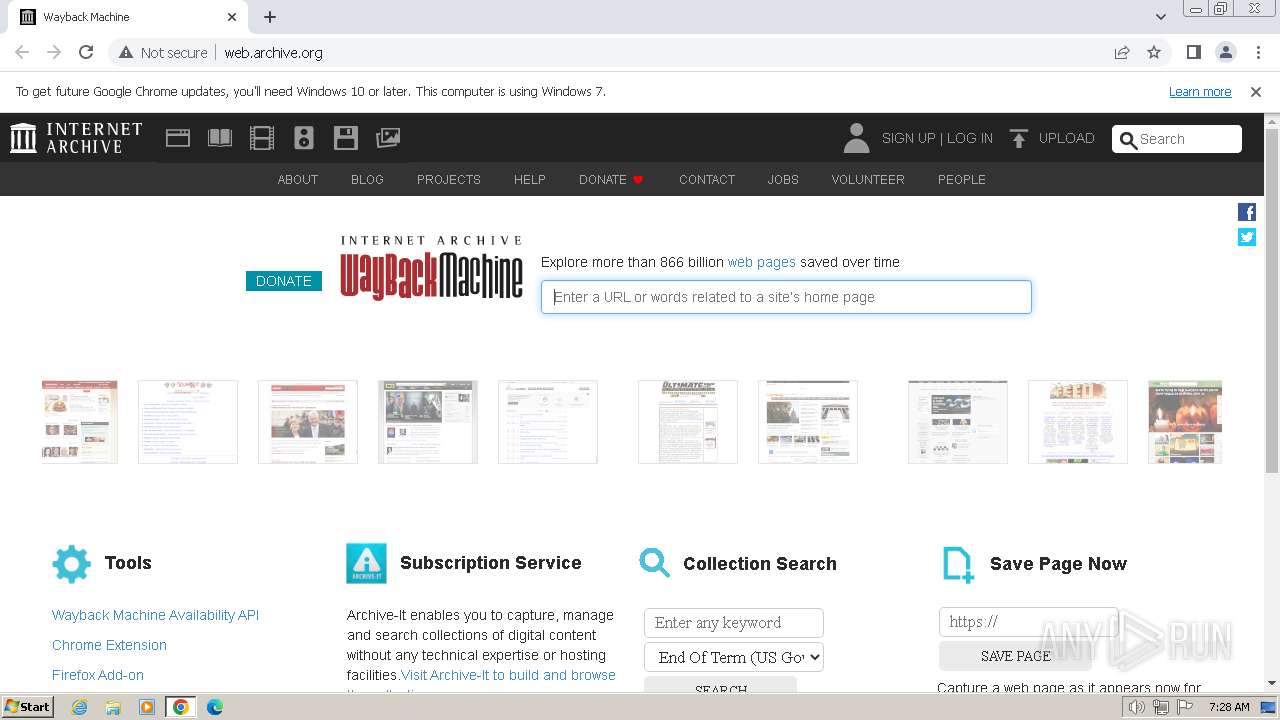Click the UPLOAD link

point(1066,138)
